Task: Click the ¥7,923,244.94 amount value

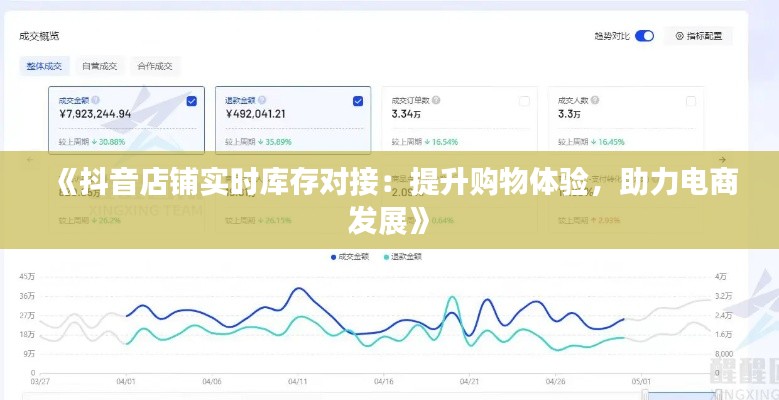Action: [x=95, y=114]
